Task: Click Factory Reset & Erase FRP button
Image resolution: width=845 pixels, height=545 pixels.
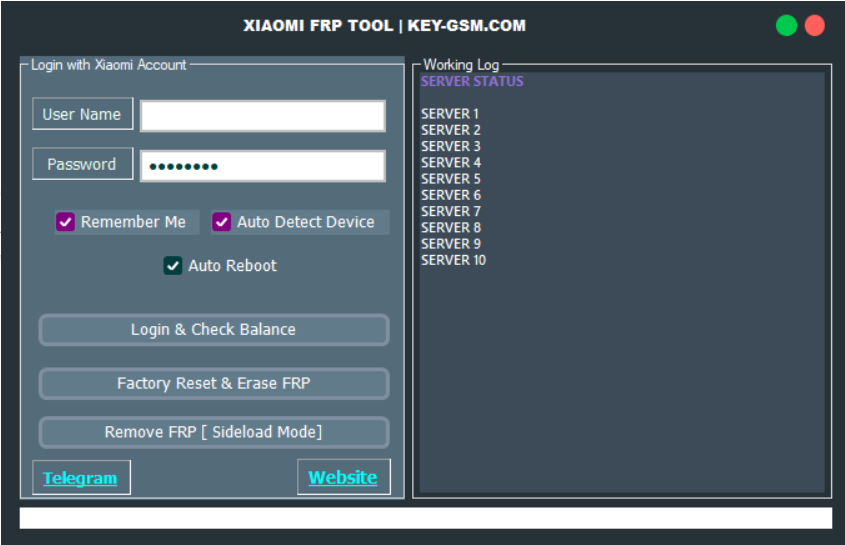Action: point(213,384)
